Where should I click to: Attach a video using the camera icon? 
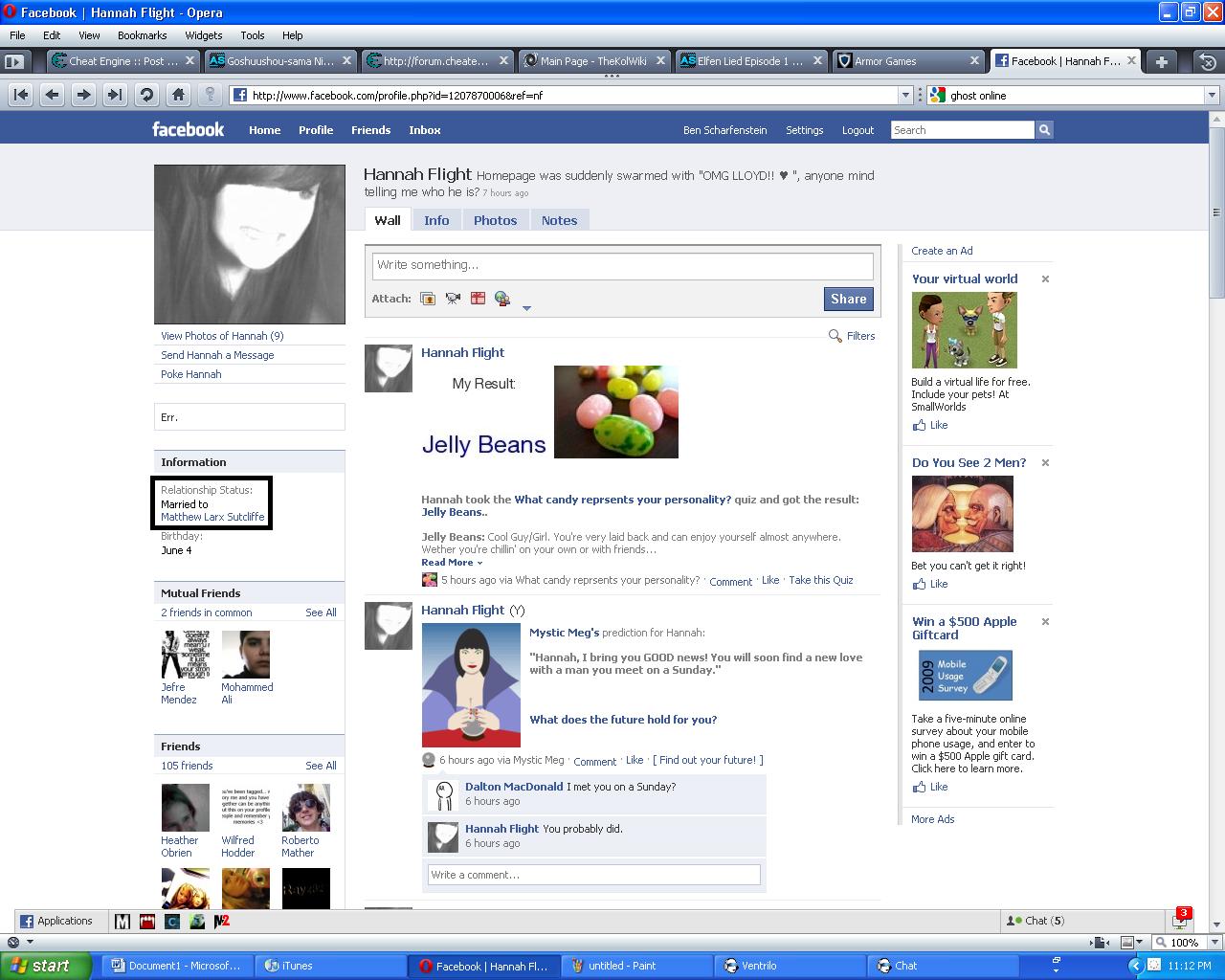coord(453,299)
